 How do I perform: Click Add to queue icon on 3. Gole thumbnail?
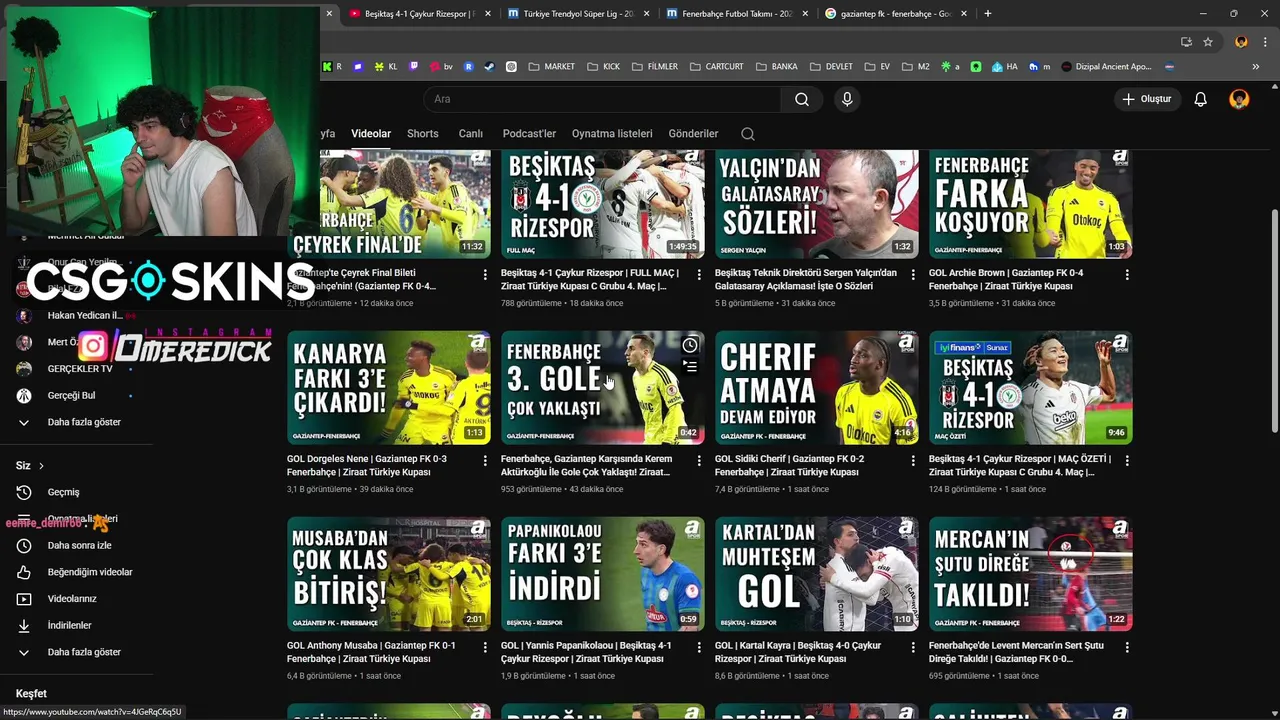coord(690,367)
